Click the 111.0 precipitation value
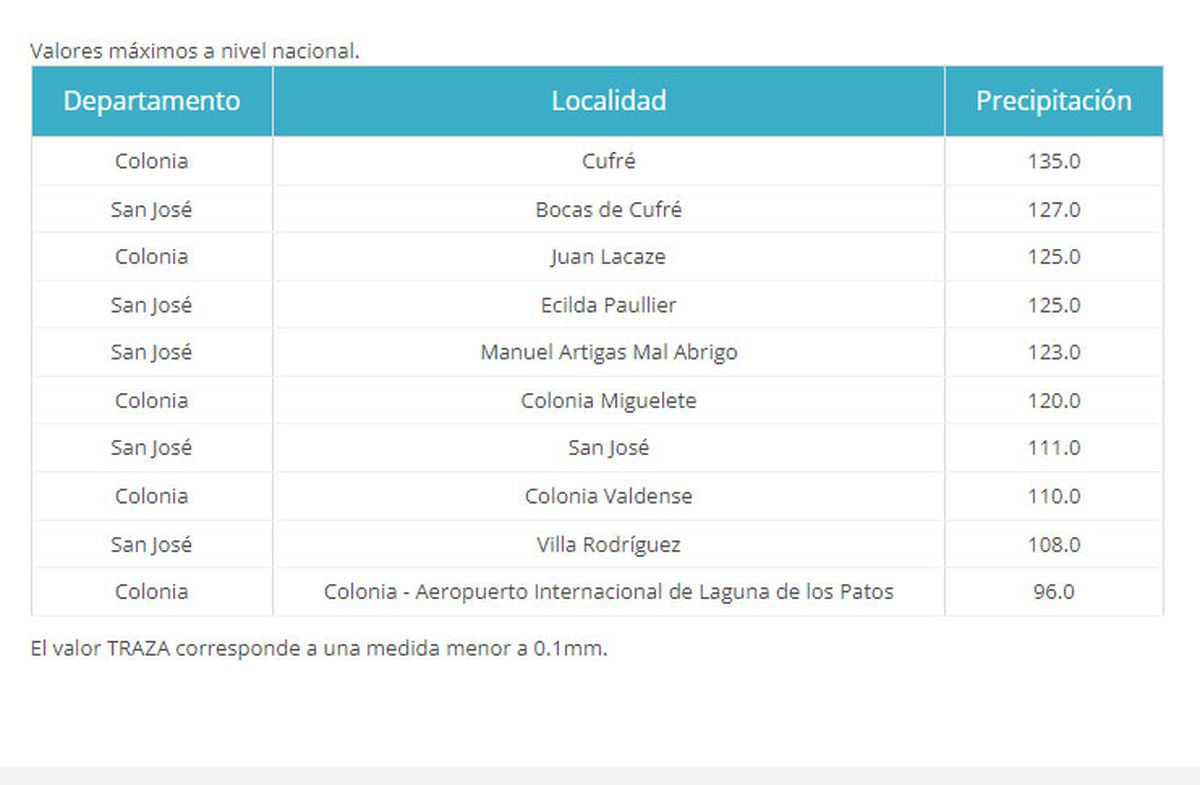 tap(1053, 448)
